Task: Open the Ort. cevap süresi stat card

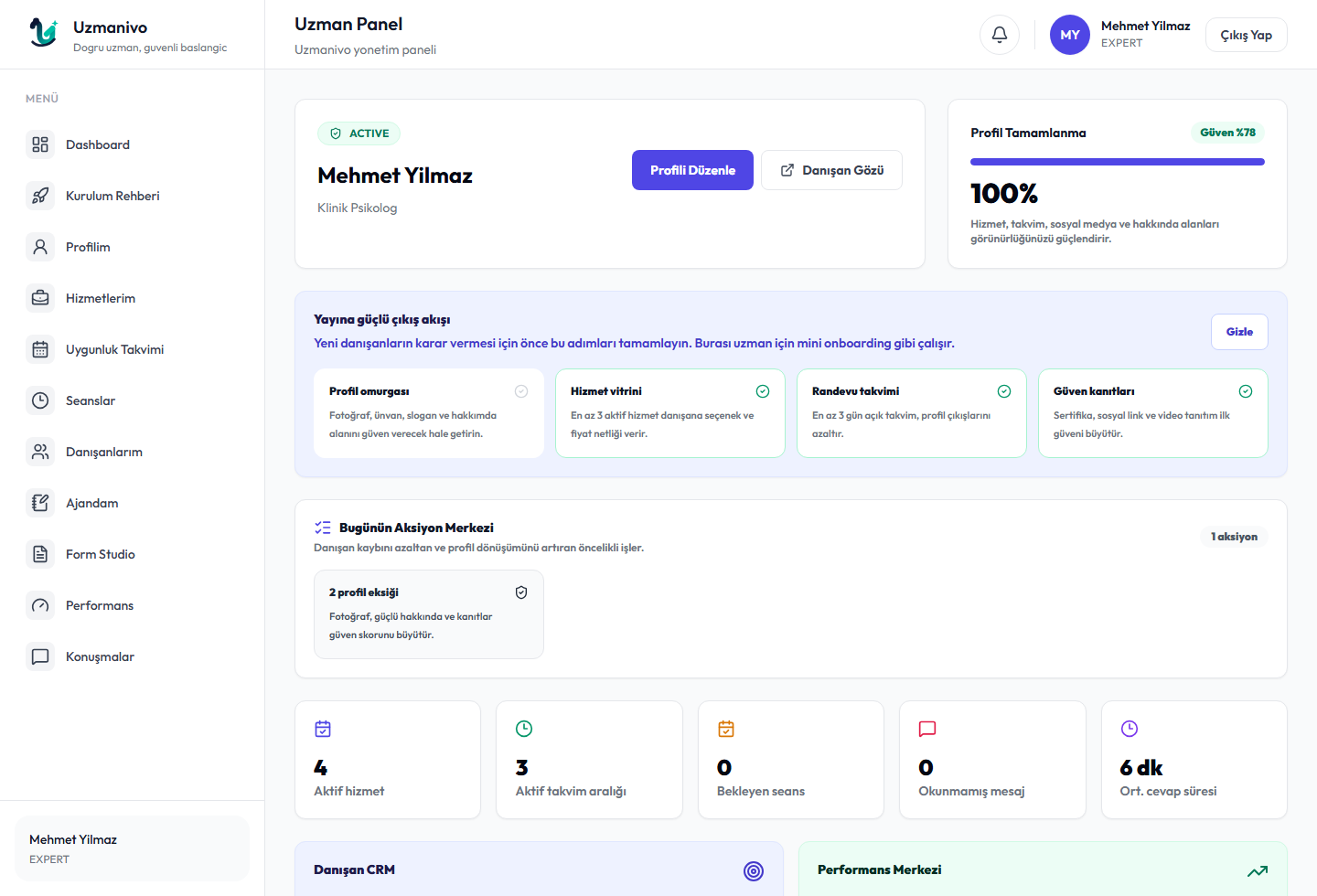Action: pos(1194,760)
